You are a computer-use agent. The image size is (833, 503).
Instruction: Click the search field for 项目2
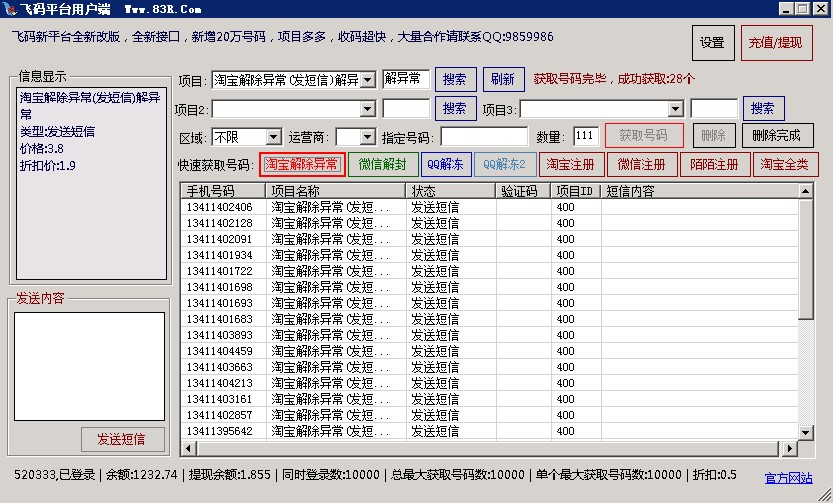[x=406, y=109]
